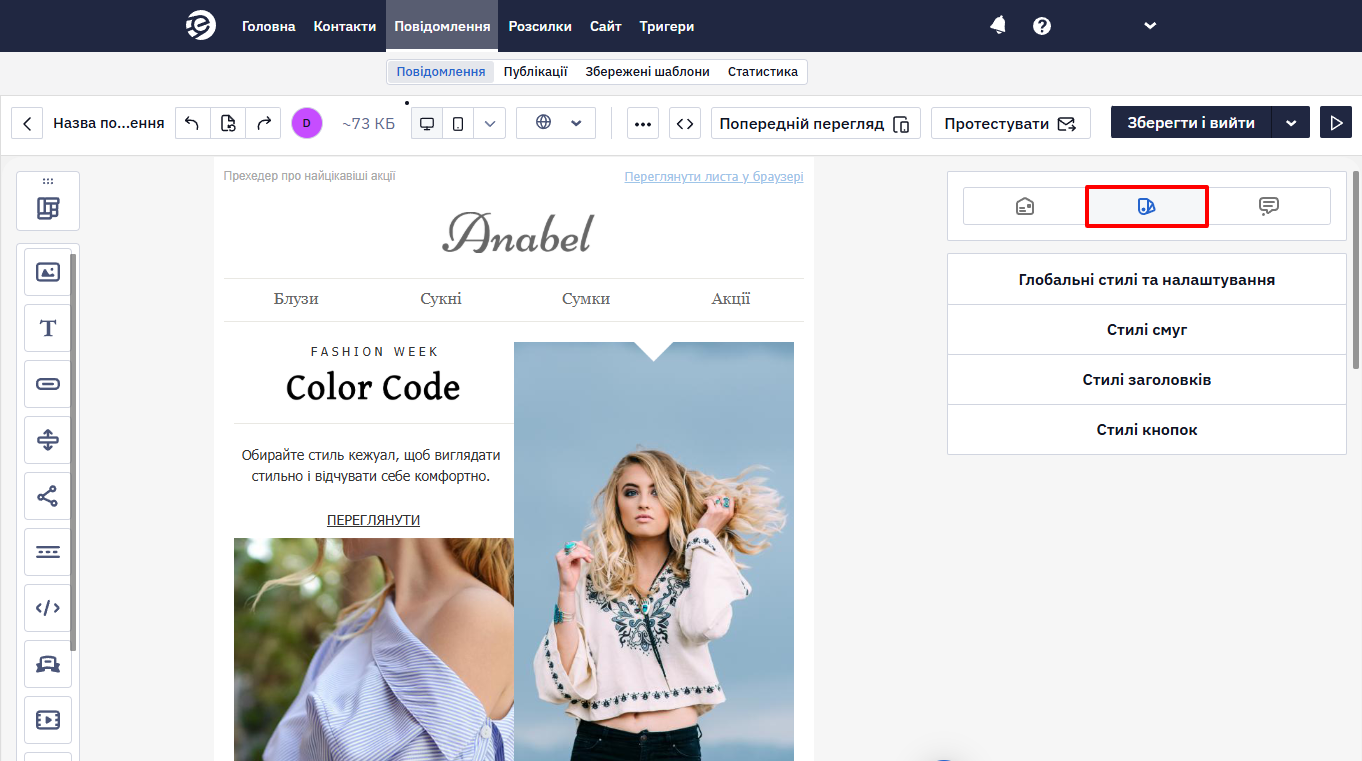
Task: Open the more options ellipsis menu
Action: (x=643, y=123)
